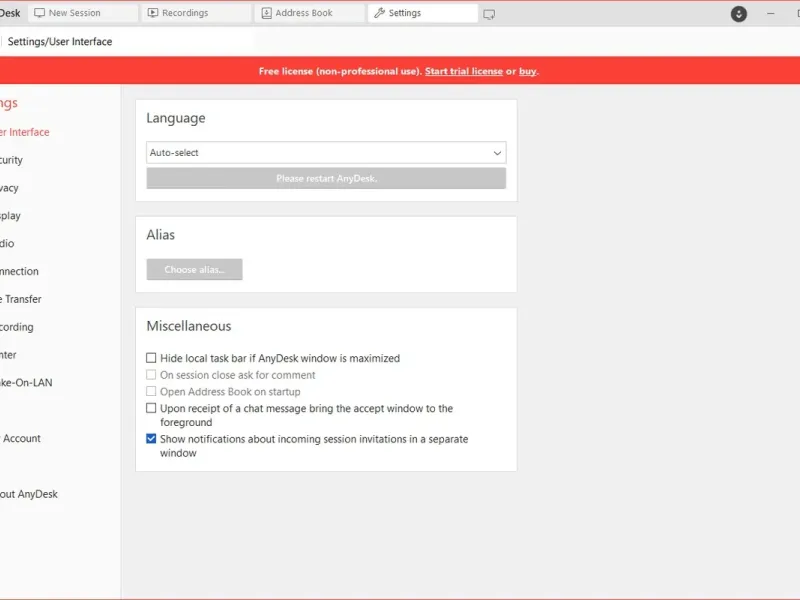Click the Miscellaneous section heading
The height and width of the screenshot is (600, 800).
coord(189,326)
